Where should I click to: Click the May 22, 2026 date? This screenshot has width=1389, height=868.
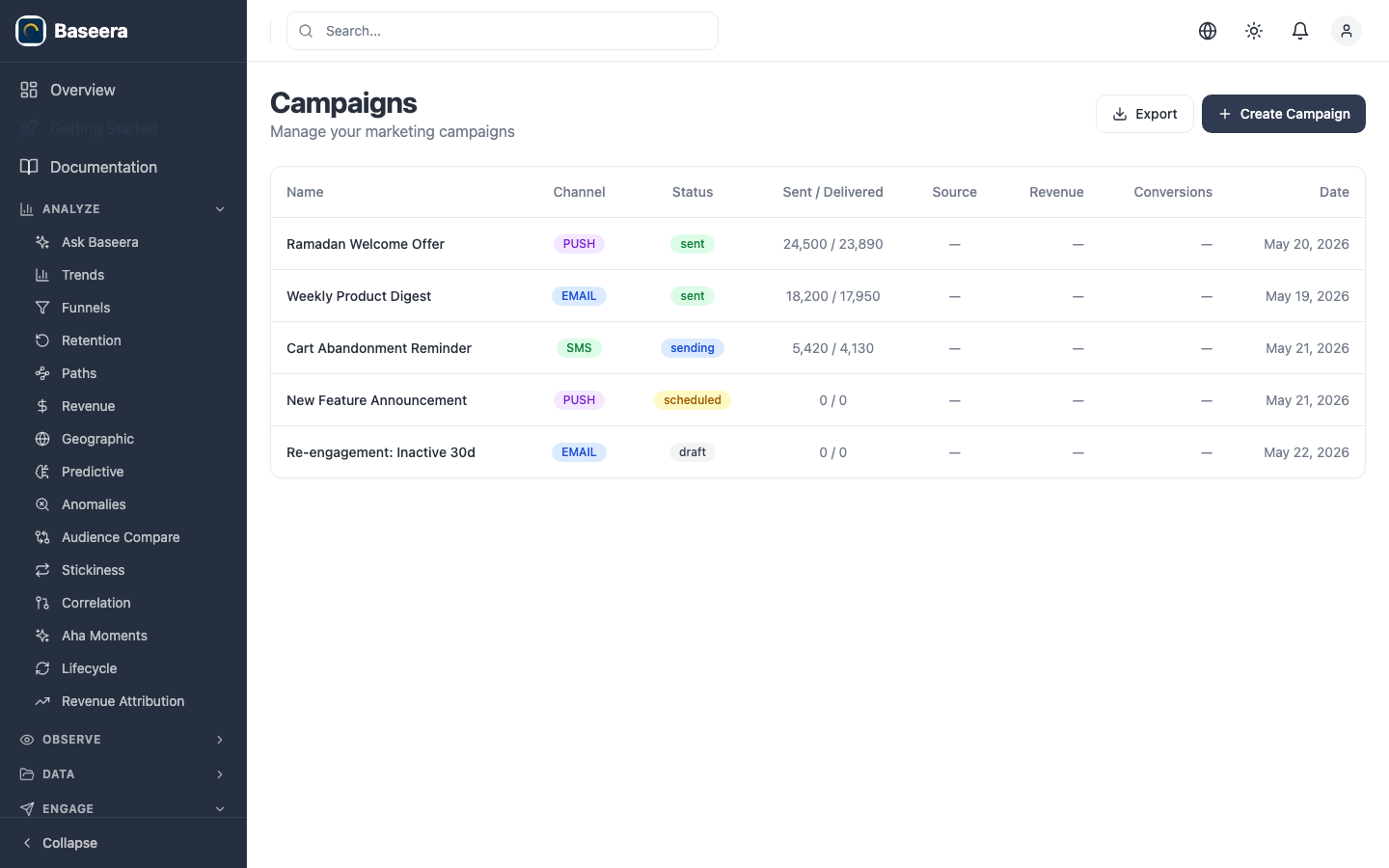click(x=1306, y=452)
